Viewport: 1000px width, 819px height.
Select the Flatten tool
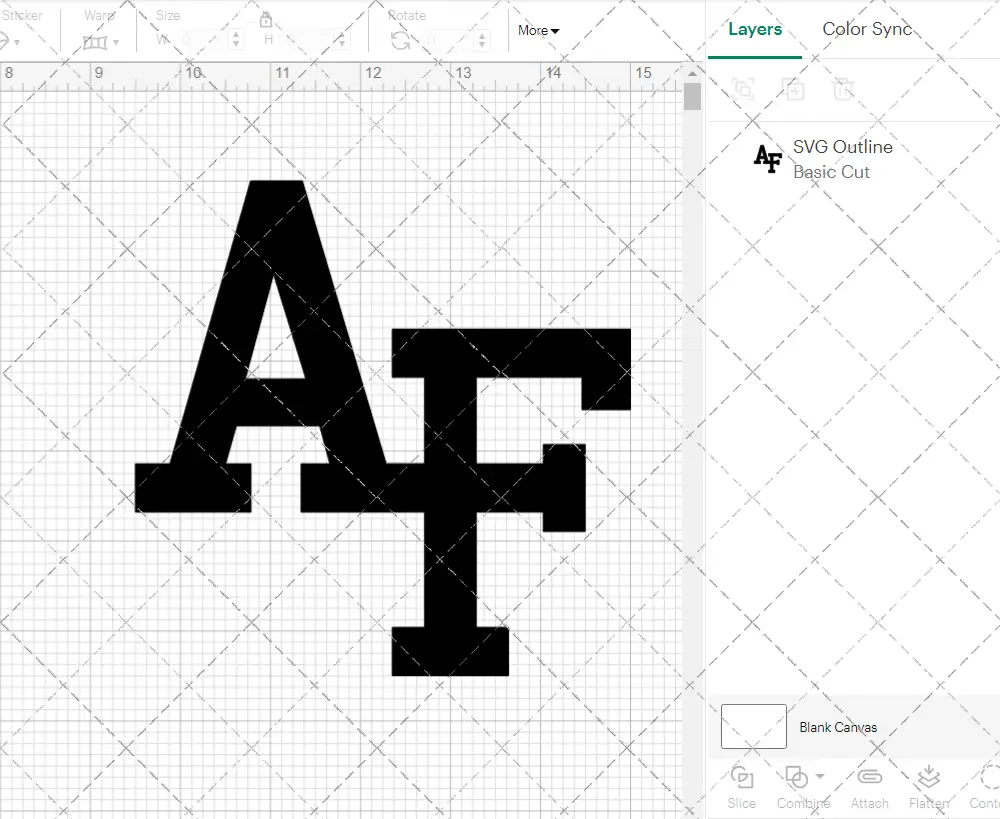click(927, 787)
